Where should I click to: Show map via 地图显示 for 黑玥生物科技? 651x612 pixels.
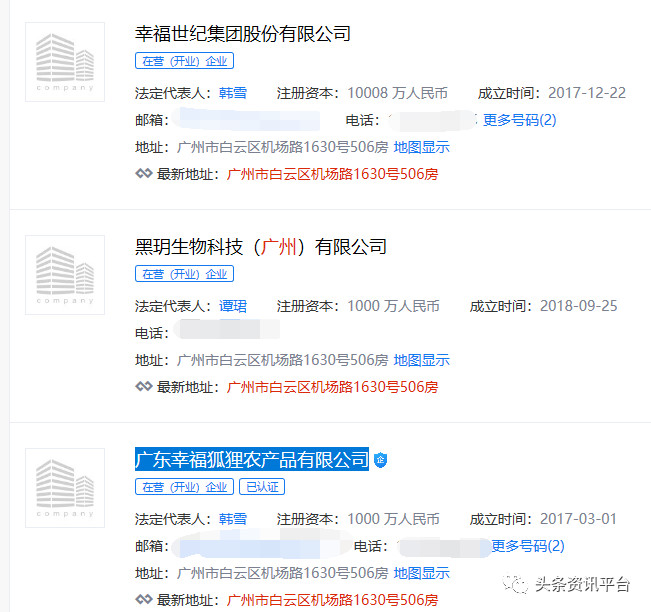[x=421, y=360]
